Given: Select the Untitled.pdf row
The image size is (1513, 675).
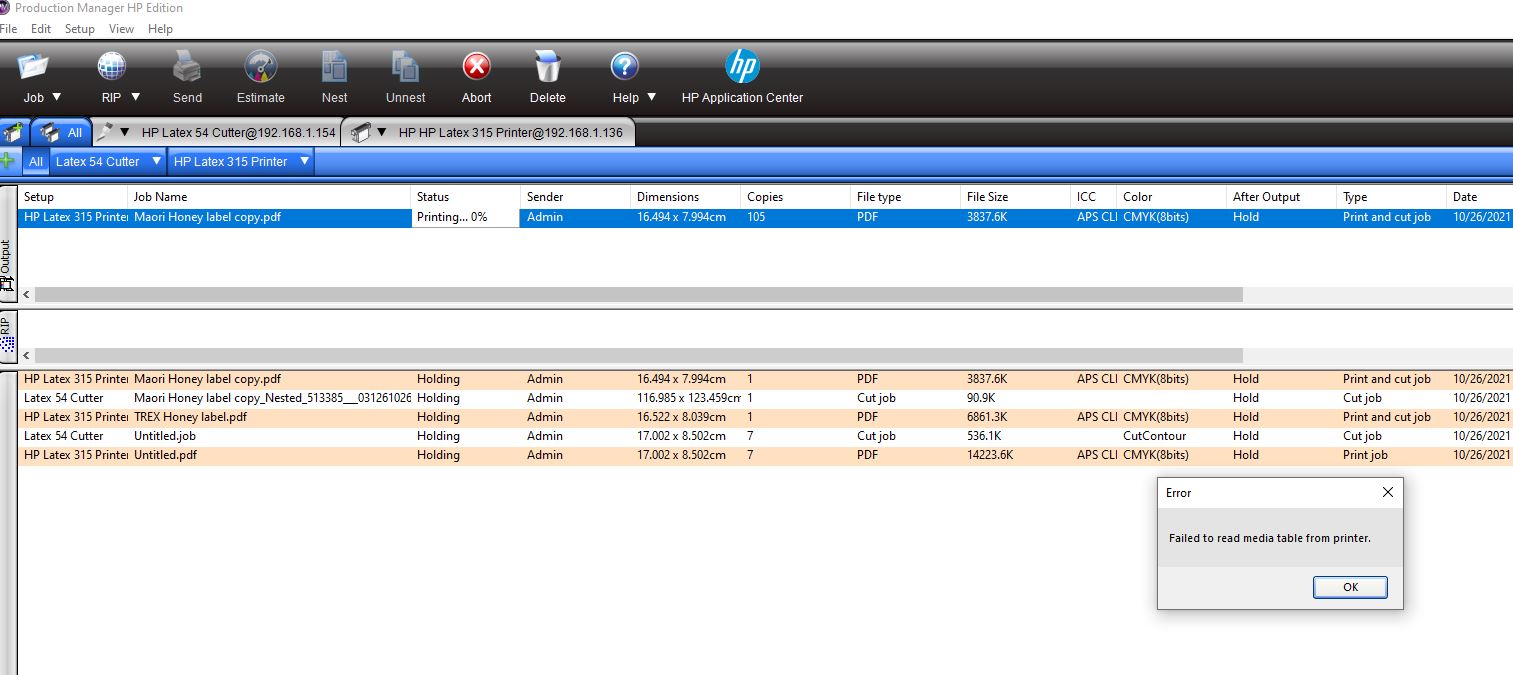Looking at the screenshot, I should point(765,455).
